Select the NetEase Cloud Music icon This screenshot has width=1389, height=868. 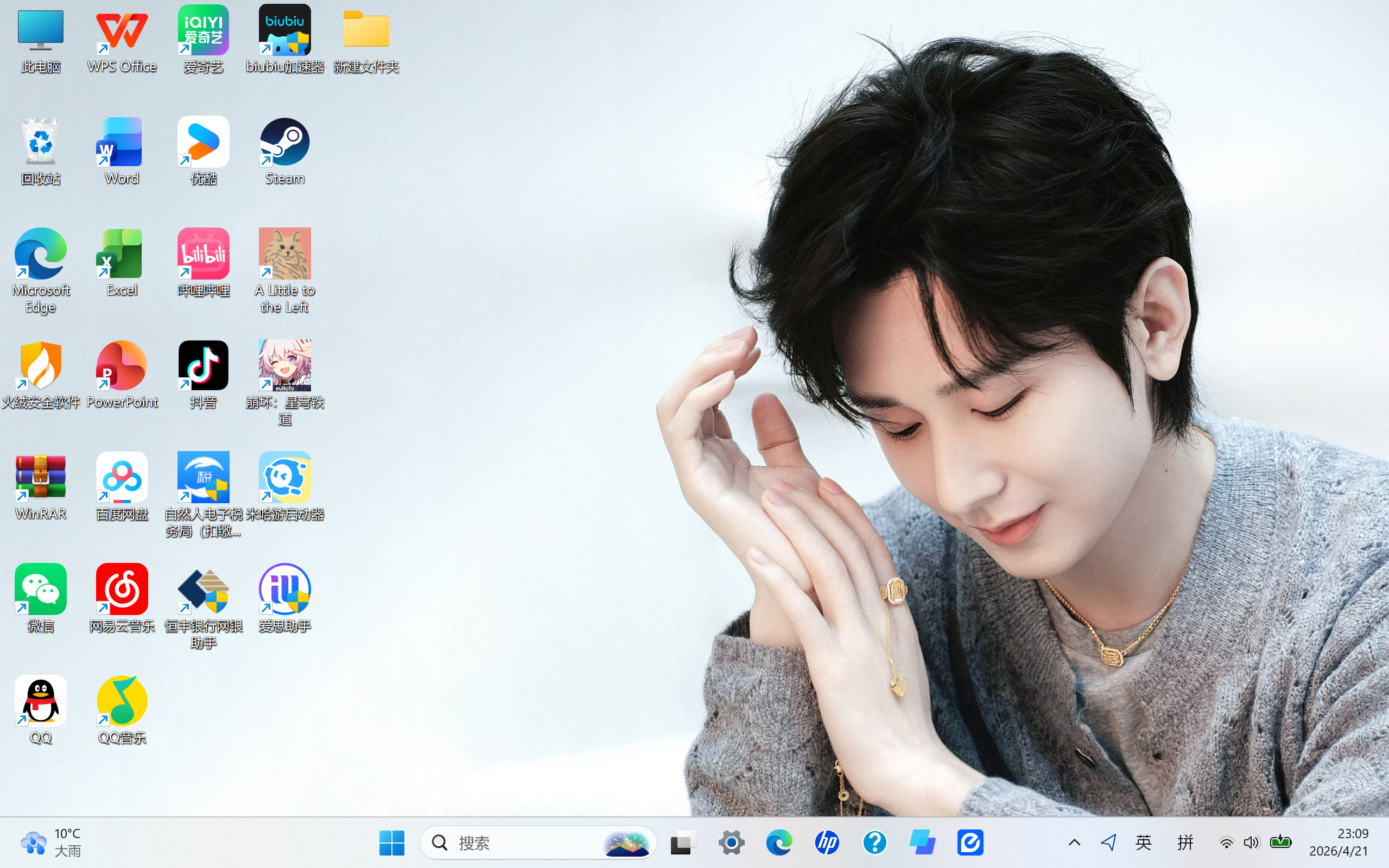(122, 590)
